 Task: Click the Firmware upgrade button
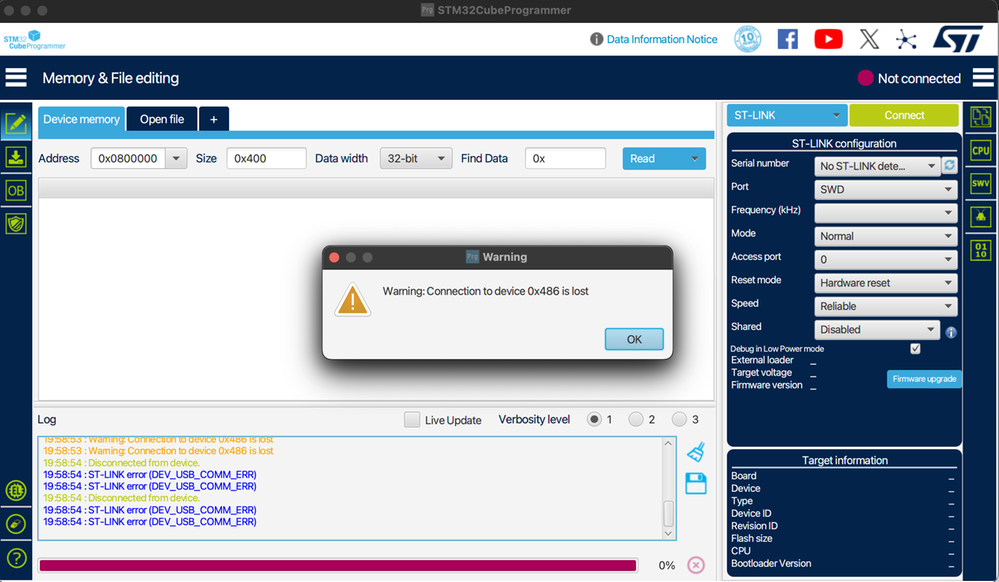click(x=924, y=379)
